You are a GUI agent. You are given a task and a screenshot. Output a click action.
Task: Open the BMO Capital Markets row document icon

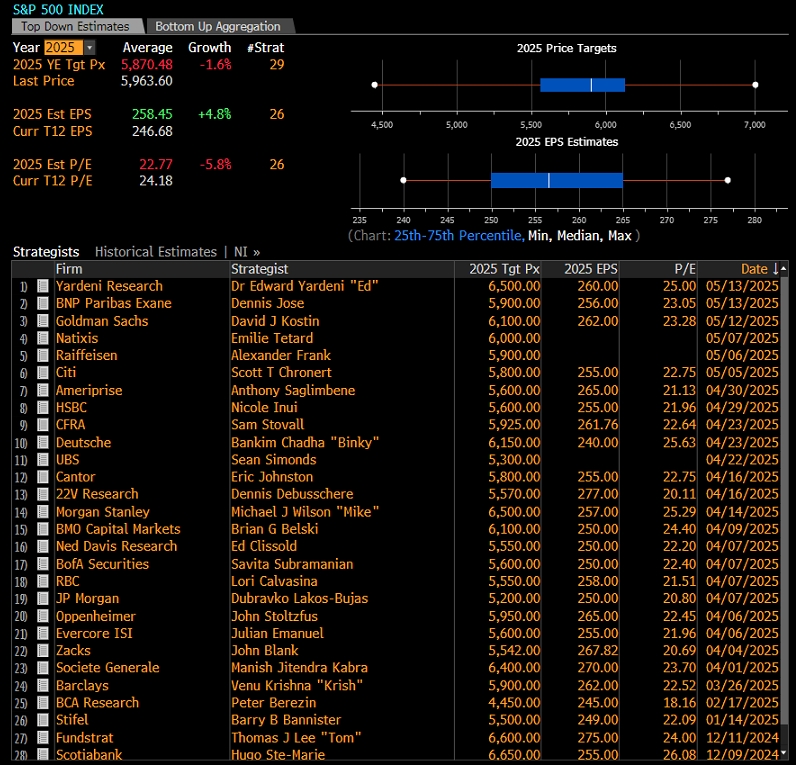[43, 529]
